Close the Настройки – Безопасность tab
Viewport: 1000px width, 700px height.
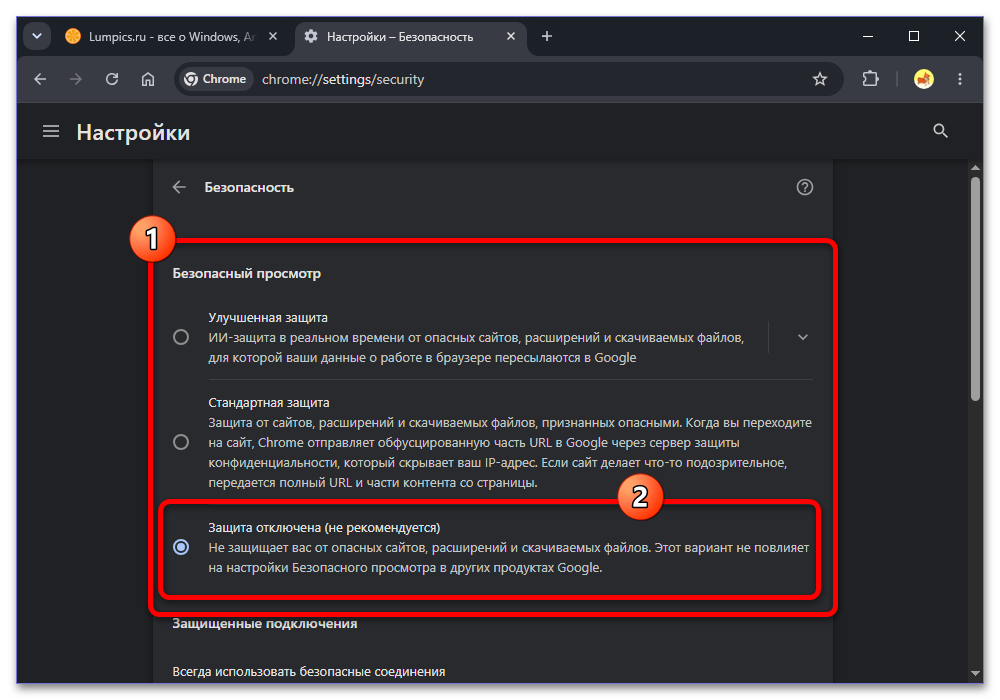[x=511, y=36]
